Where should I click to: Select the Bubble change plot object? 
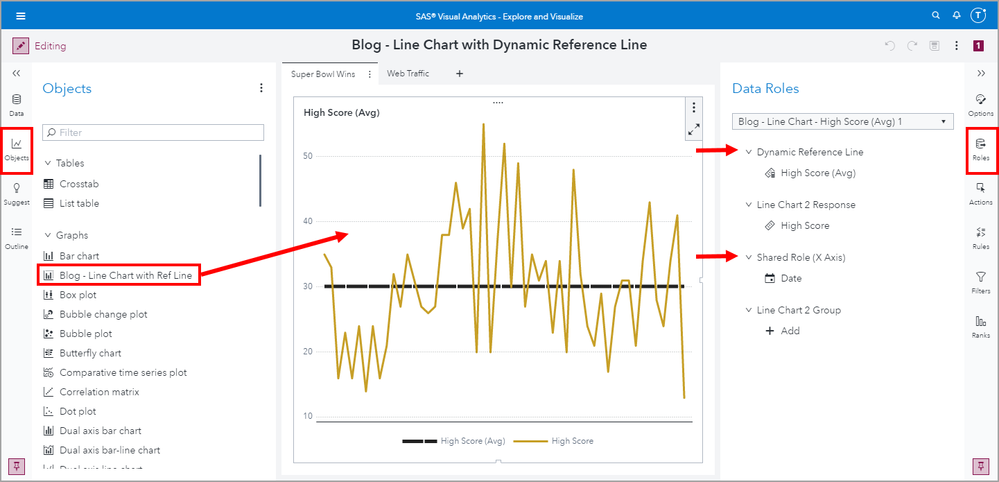click(95, 315)
